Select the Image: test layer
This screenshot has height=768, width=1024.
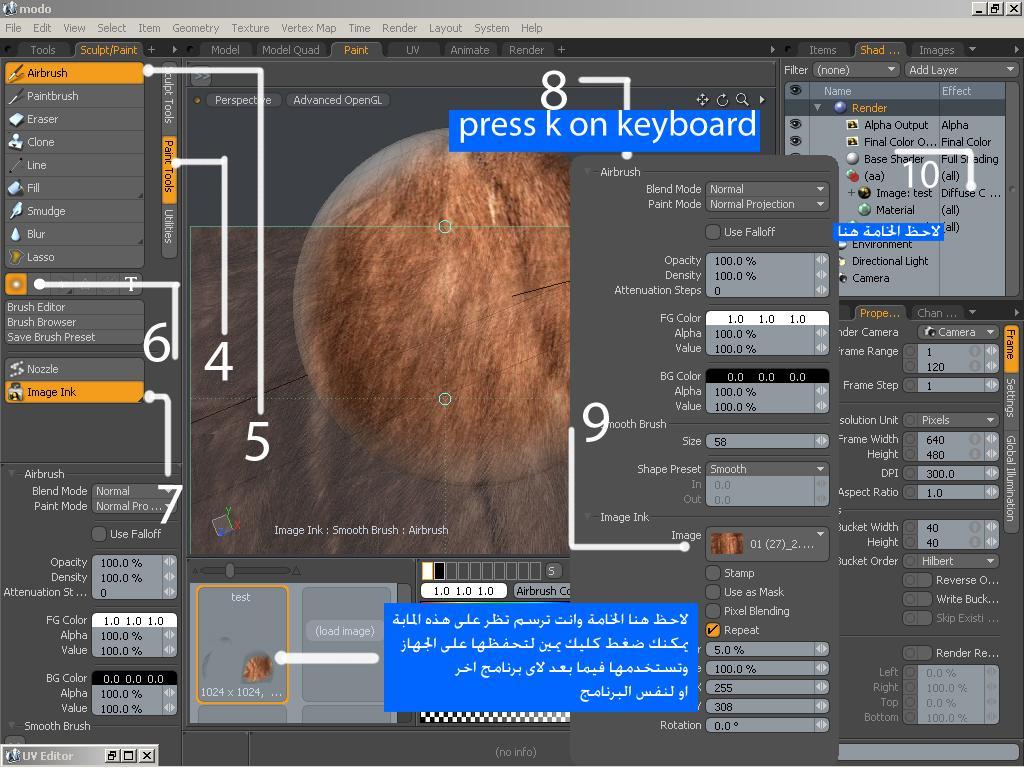coord(904,193)
